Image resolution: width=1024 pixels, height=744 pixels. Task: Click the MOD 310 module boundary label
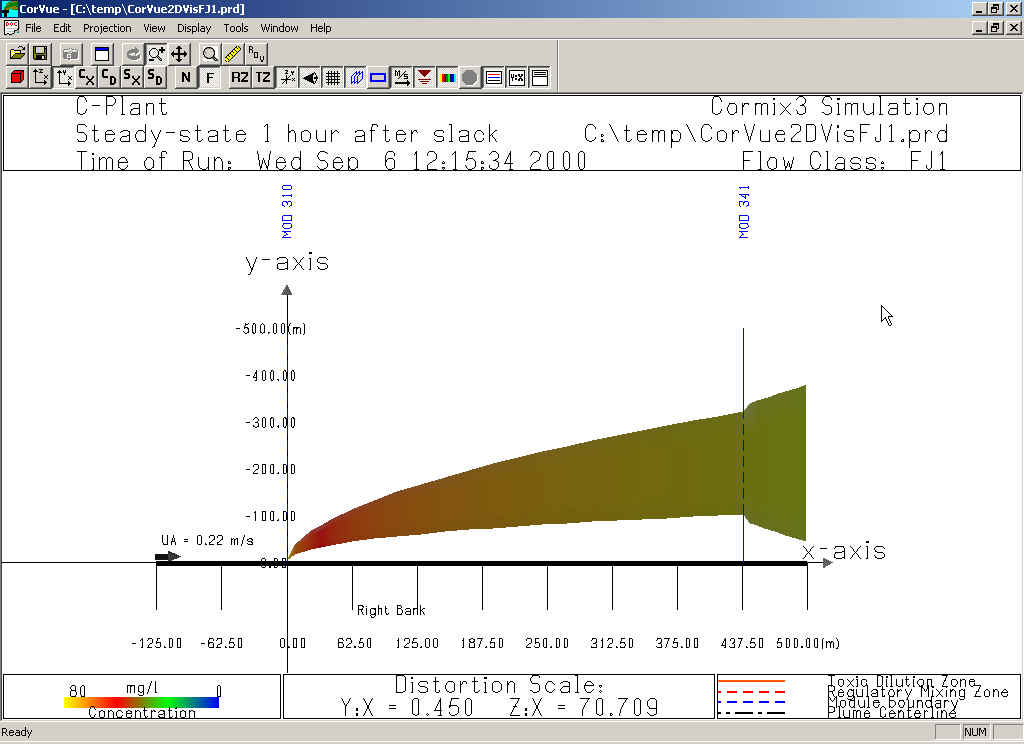click(287, 212)
